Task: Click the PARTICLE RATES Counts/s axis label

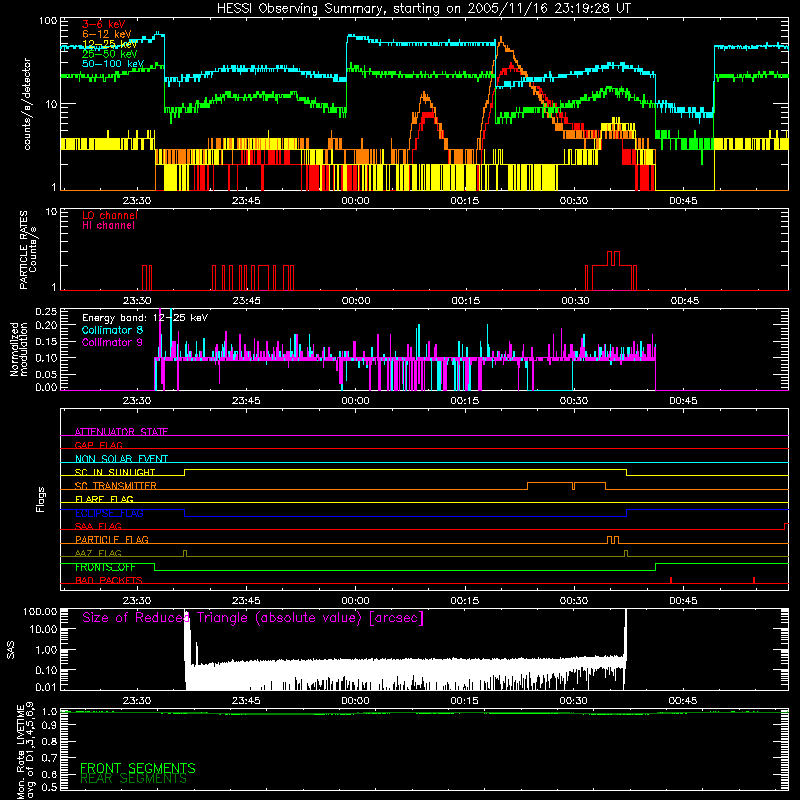Action: tap(28, 250)
